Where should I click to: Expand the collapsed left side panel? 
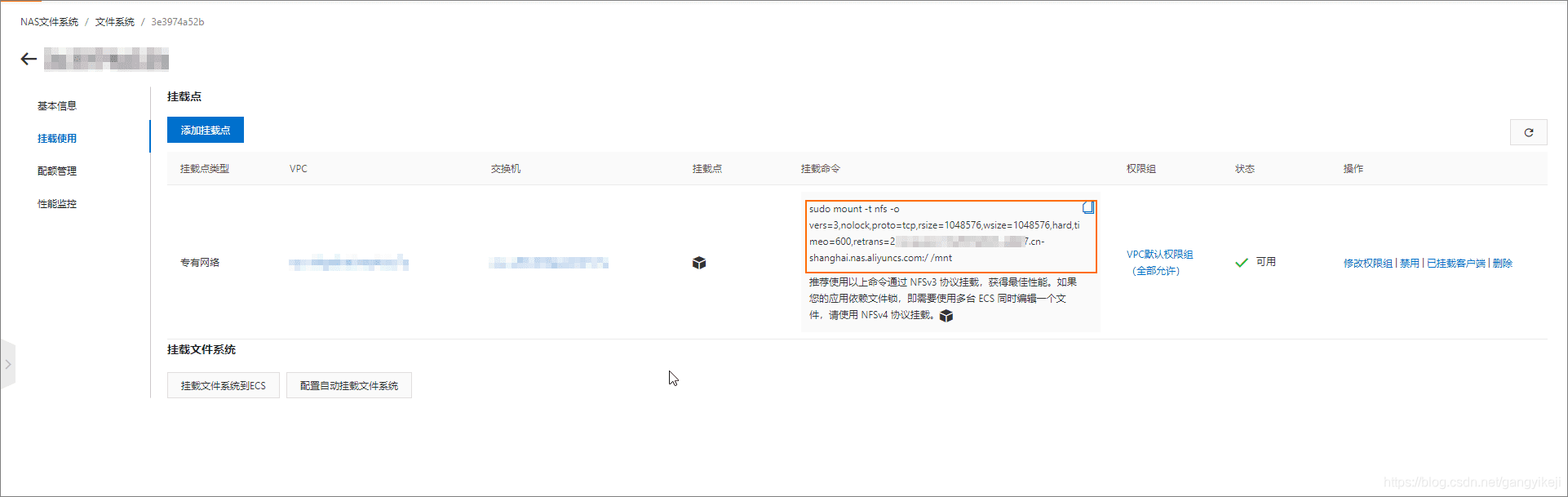pyautogui.click(x=7, y=364)
